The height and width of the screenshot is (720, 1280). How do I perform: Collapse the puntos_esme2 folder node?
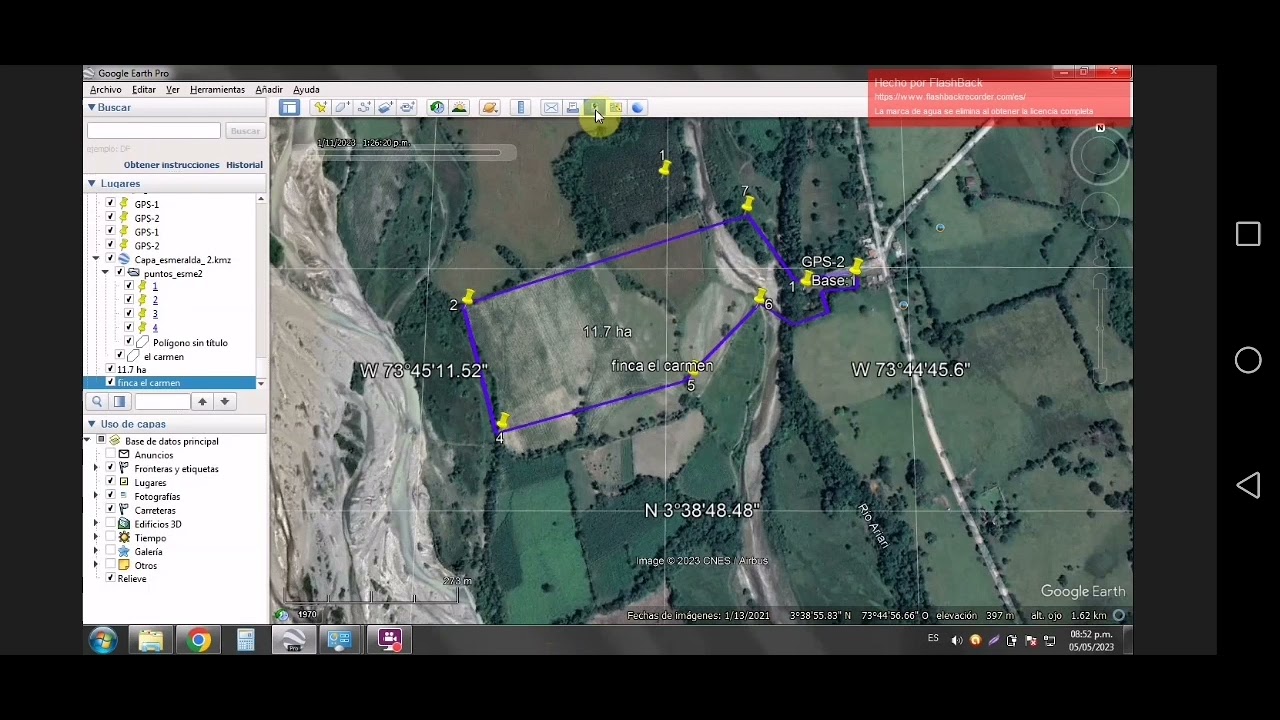(x=105, y=273)
